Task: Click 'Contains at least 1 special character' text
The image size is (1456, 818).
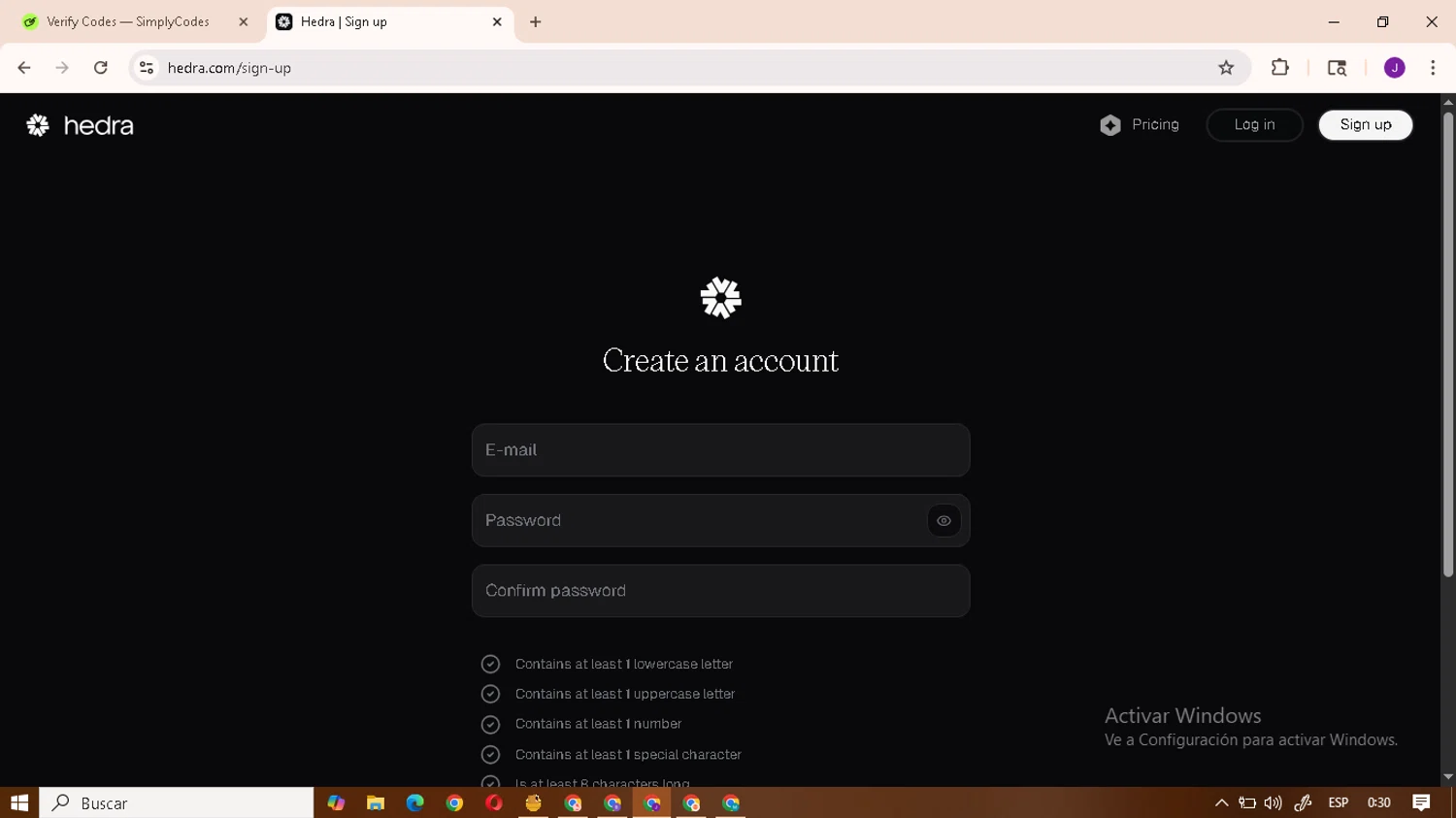Action: point(628,755)
